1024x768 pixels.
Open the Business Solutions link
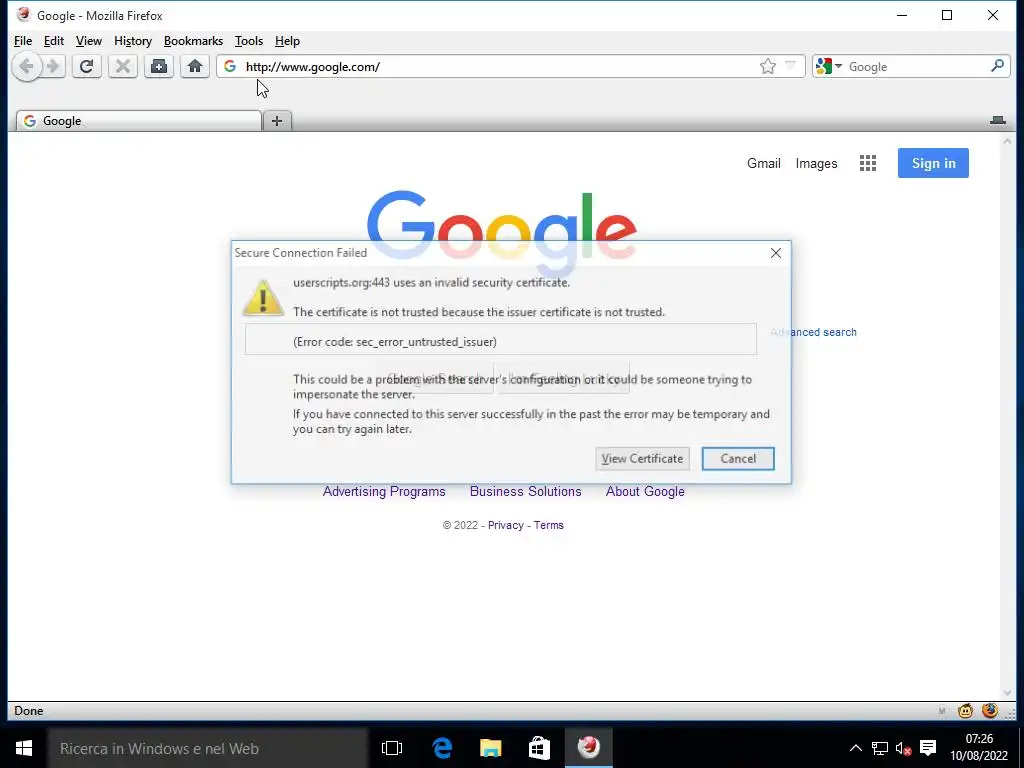pyautogui.click(x=526, y=491)
